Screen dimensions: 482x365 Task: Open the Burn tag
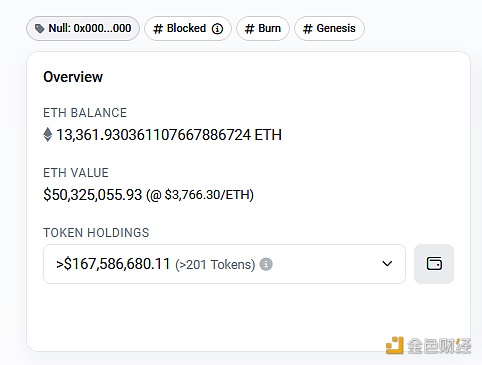263,29
